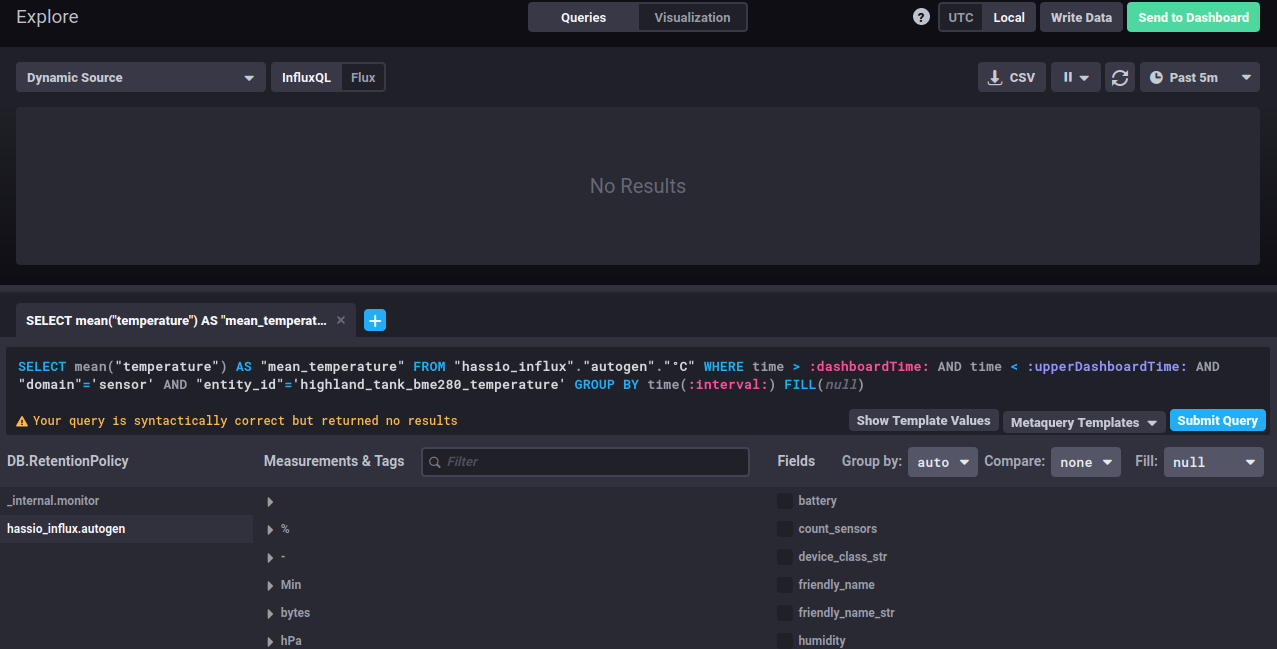Click the Send to Dashboard button

click(x=1193, y=17)
